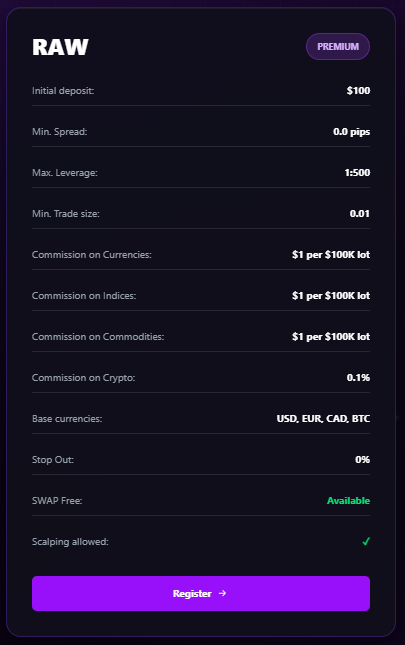Click the USD, EUR, CAD, BTC currencies
Screen dimensions: 405x645
coord(323,418)
